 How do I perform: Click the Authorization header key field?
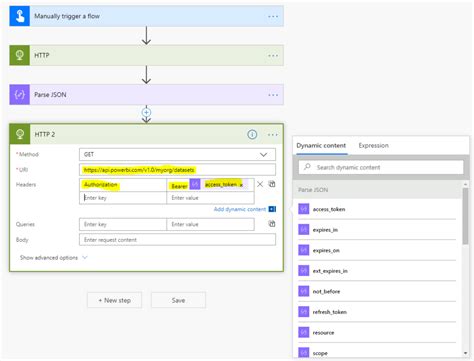click(123, 185)
